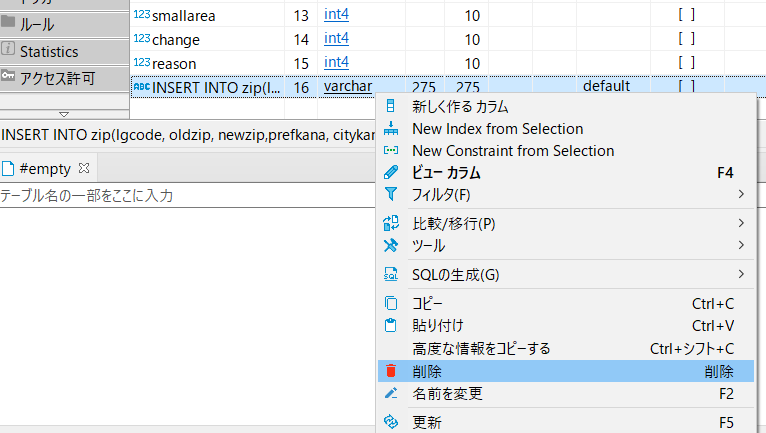Choose 削除 to delete the column
Screen dimensions: 766x433
pos(566,371)
